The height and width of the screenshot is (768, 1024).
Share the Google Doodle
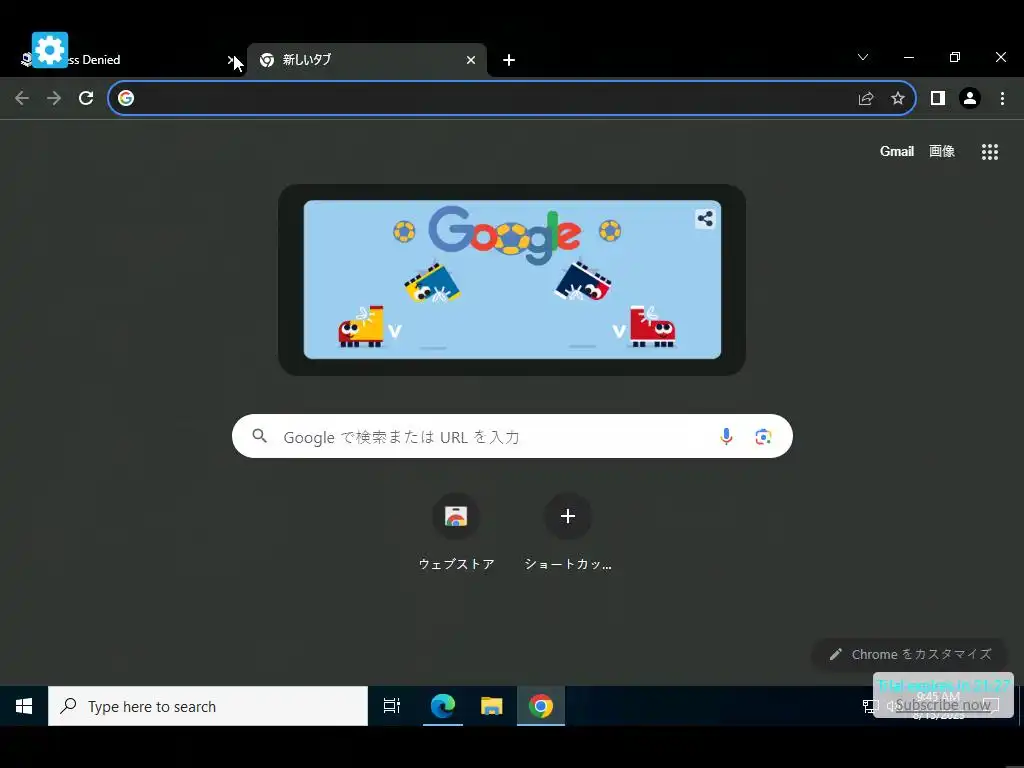point(705,219)
